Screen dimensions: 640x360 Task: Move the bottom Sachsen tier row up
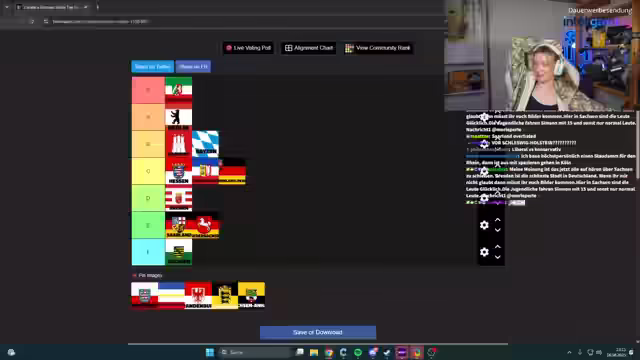[498, 247]
